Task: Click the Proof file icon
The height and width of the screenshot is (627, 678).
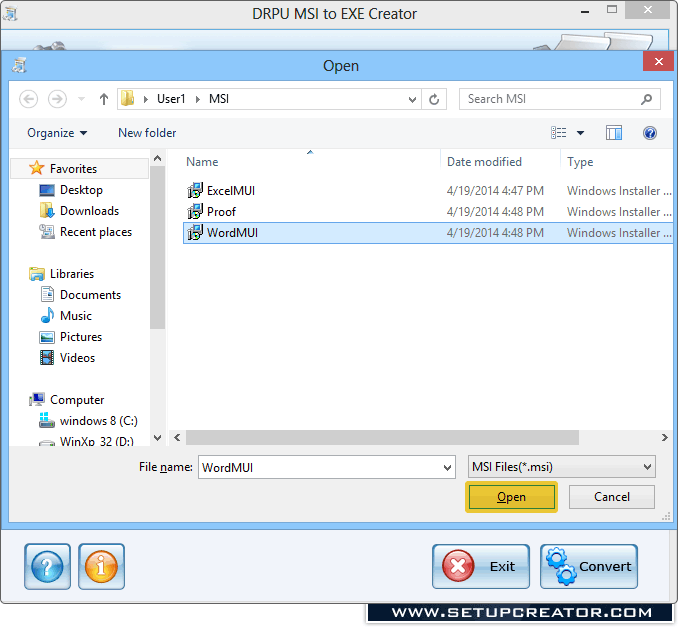Action: pyautogui.click(x=195, y=211)
